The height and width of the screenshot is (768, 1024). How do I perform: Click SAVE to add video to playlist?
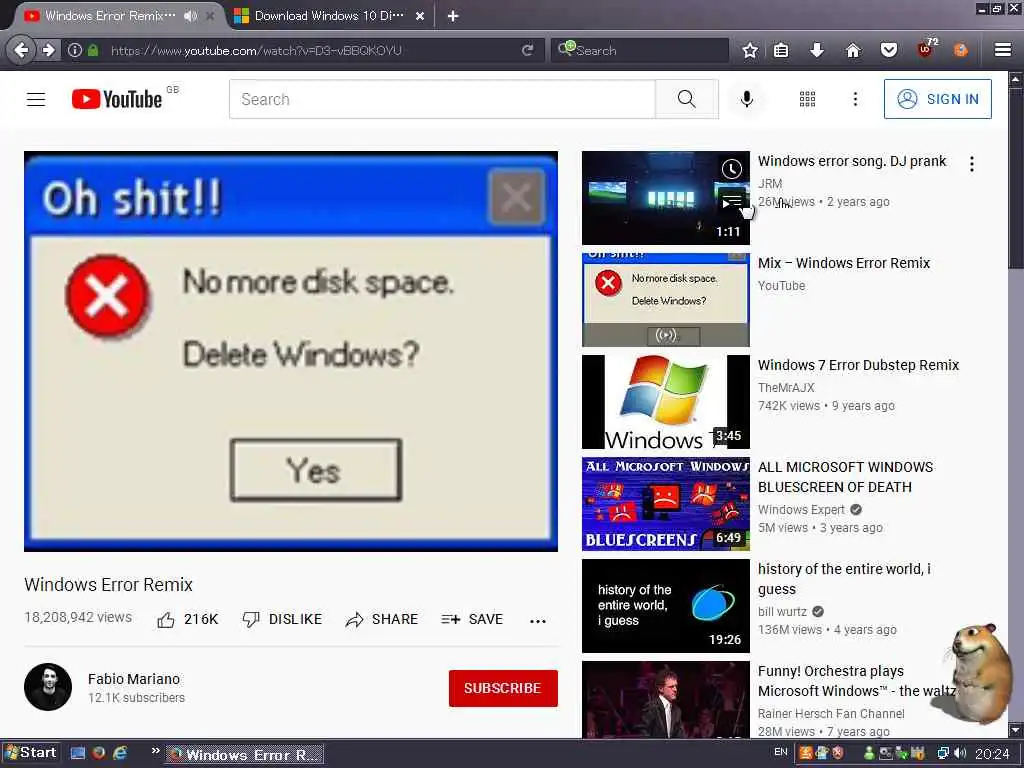tap(472, 619)
